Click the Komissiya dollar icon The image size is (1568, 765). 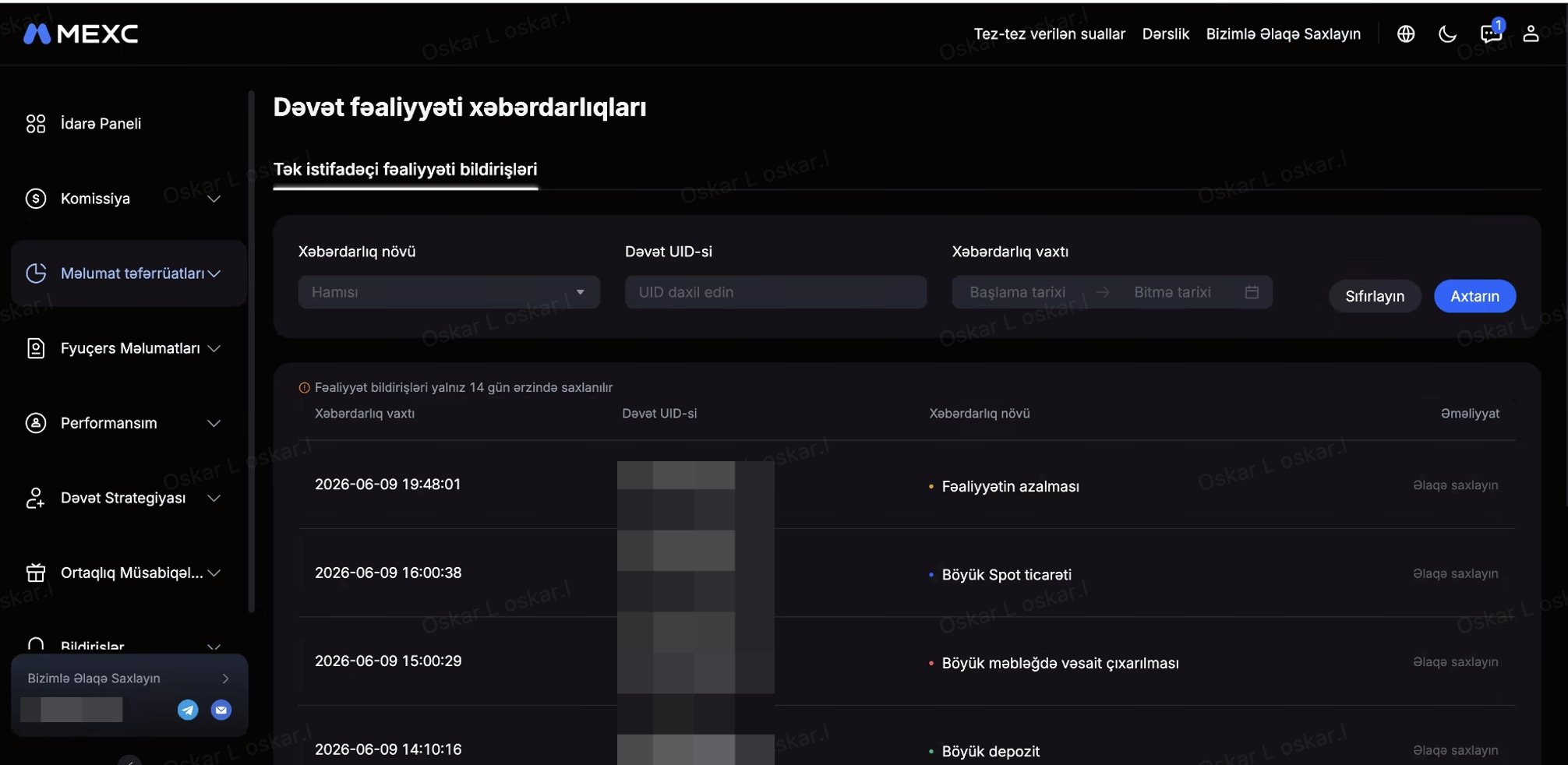(36, 199)
